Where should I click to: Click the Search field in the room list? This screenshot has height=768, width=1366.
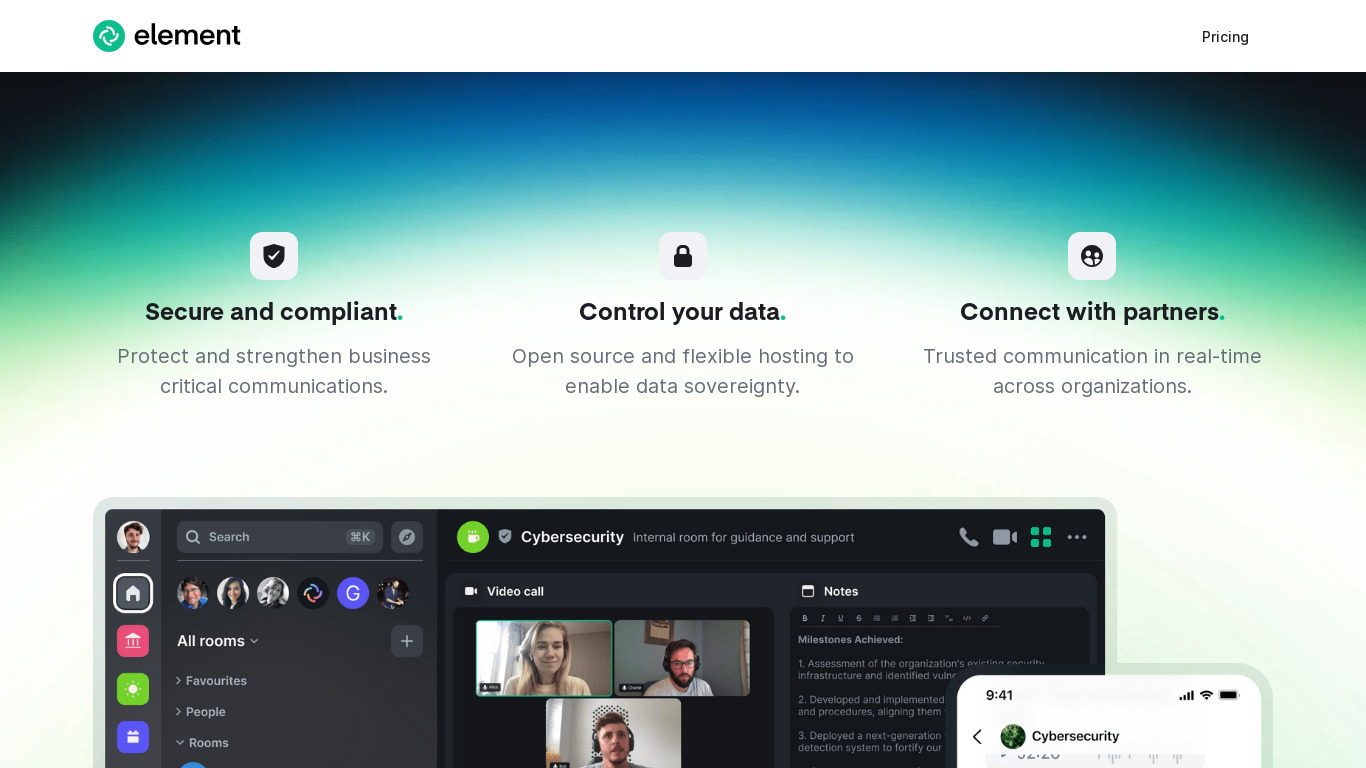[x=280, y=537]
